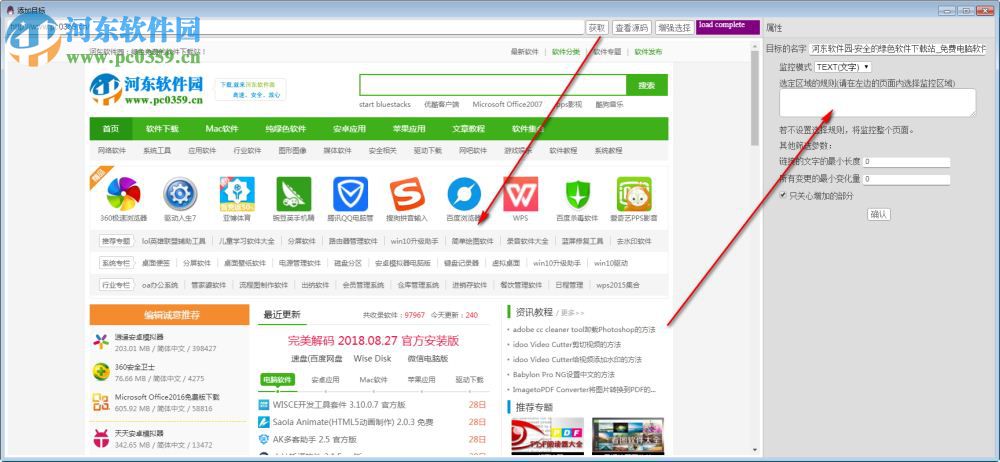Open the 完美解码 2018.08.27 官方安装版 headline
1000x462 pixels.
(x=373, y=341)
